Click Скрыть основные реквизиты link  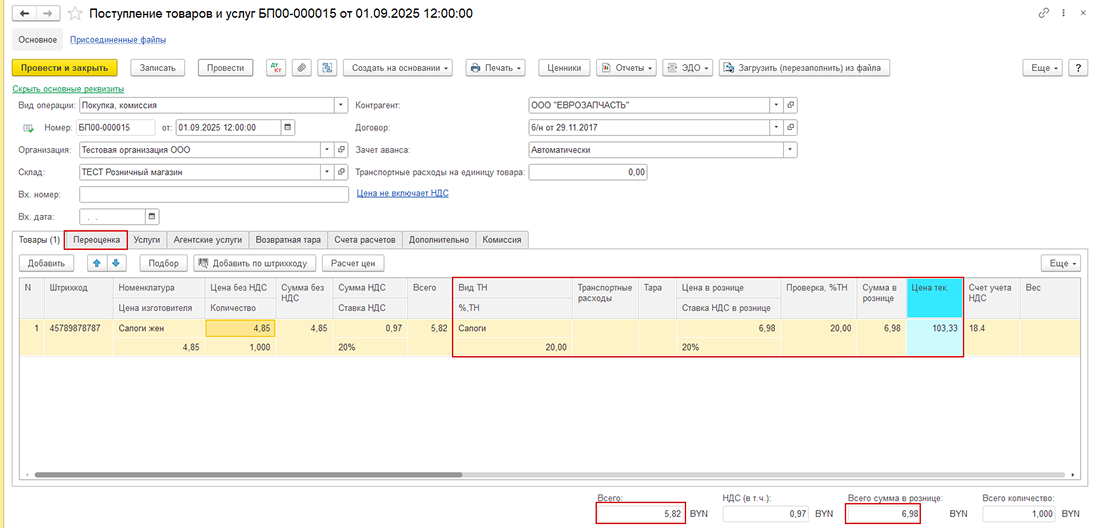pos(60,89)
